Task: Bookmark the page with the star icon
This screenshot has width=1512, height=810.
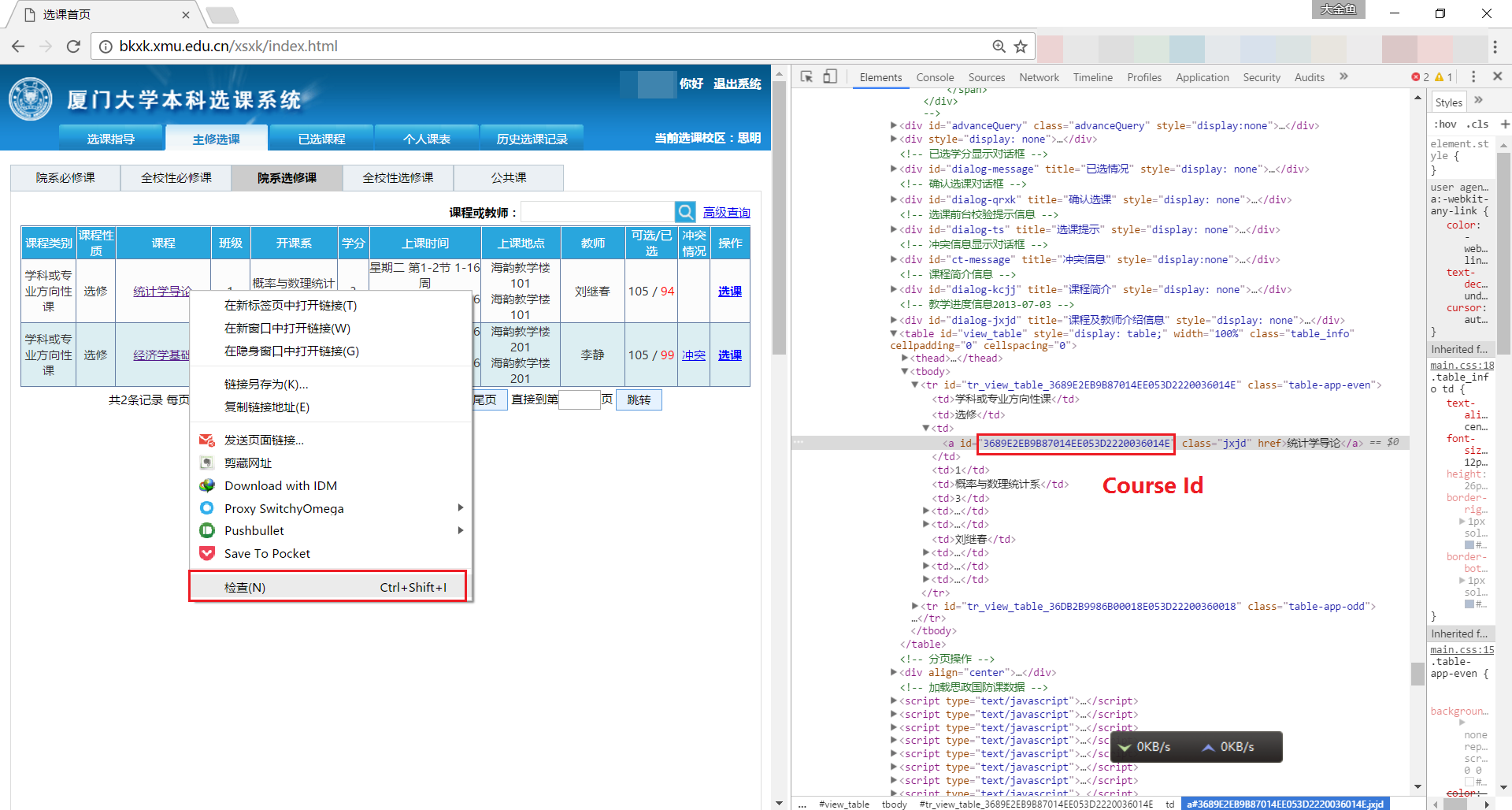Action: 1021,46
